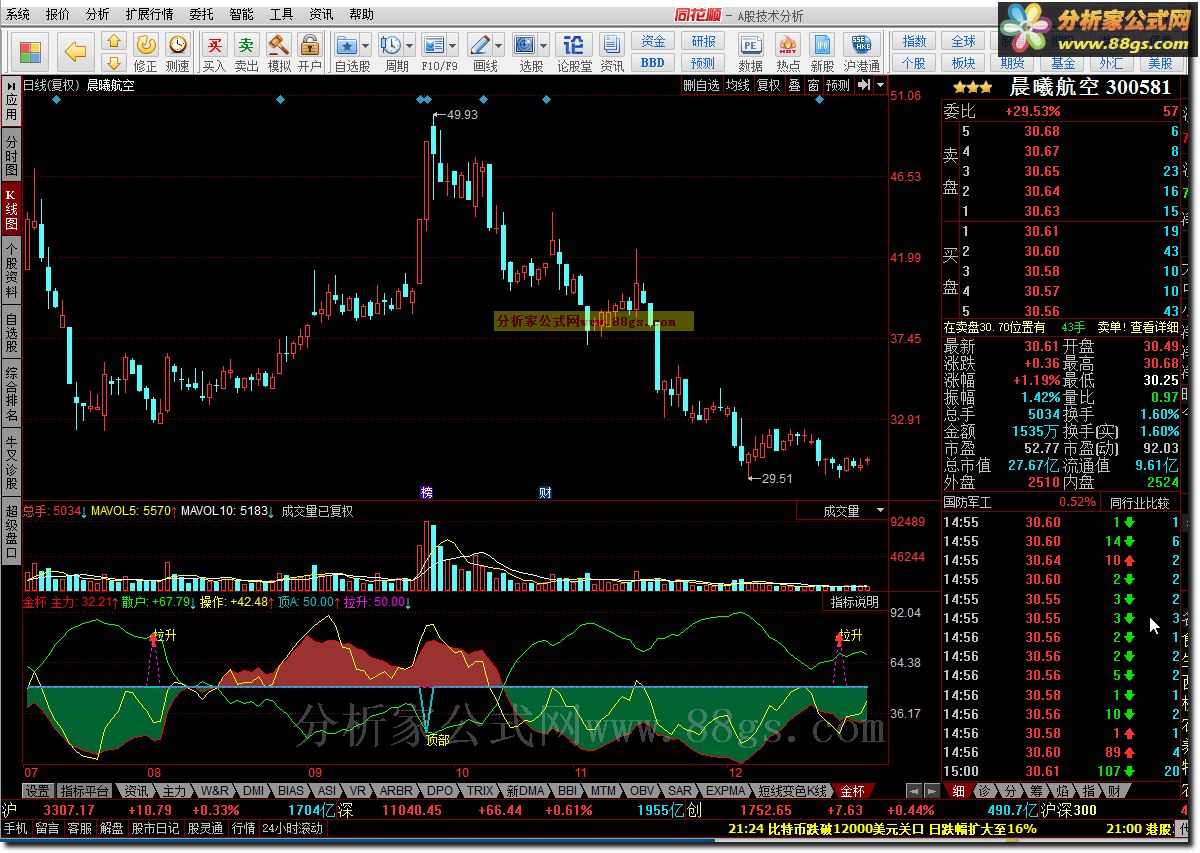The image size is (1200, 853).
Task: Click the 资金 button
Action: (653, 41)
